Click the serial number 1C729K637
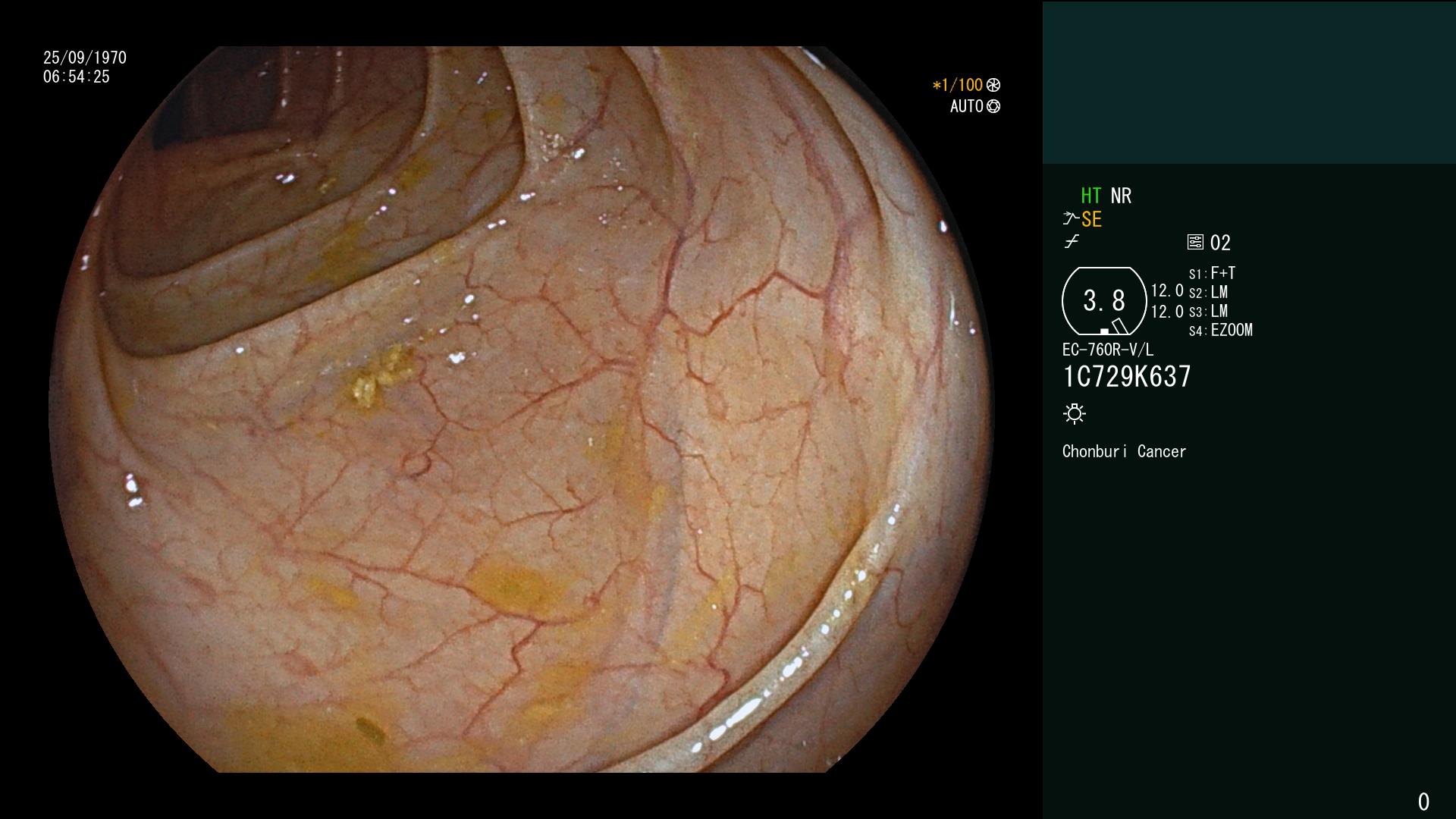 coord(1127,377)
